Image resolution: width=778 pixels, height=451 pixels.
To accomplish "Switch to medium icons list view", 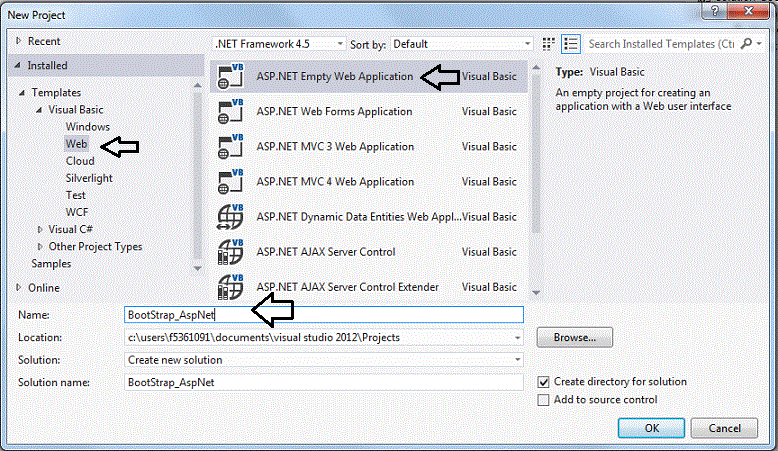I will pyautogui.click(x=571, y=44).
